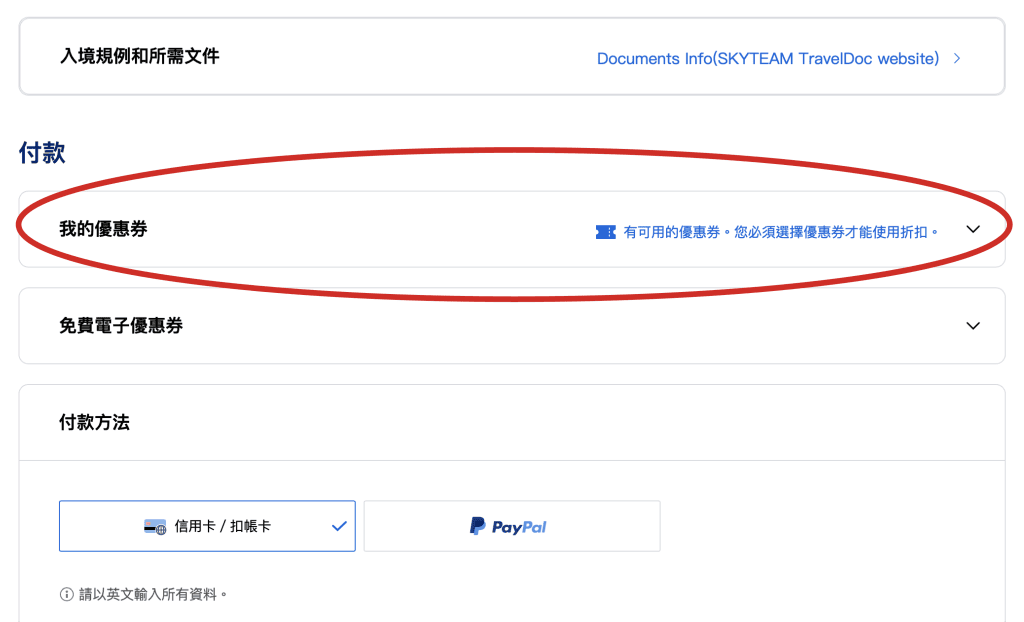Click the credit card icon with globe
This screenshot has width=1024, height=622.
click(155, 527)
